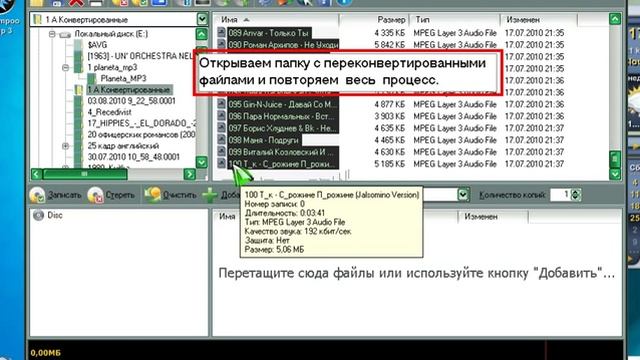
Task: Click the drive icon of Локальный диск (E:)
Action: click(x=65, y=34)
